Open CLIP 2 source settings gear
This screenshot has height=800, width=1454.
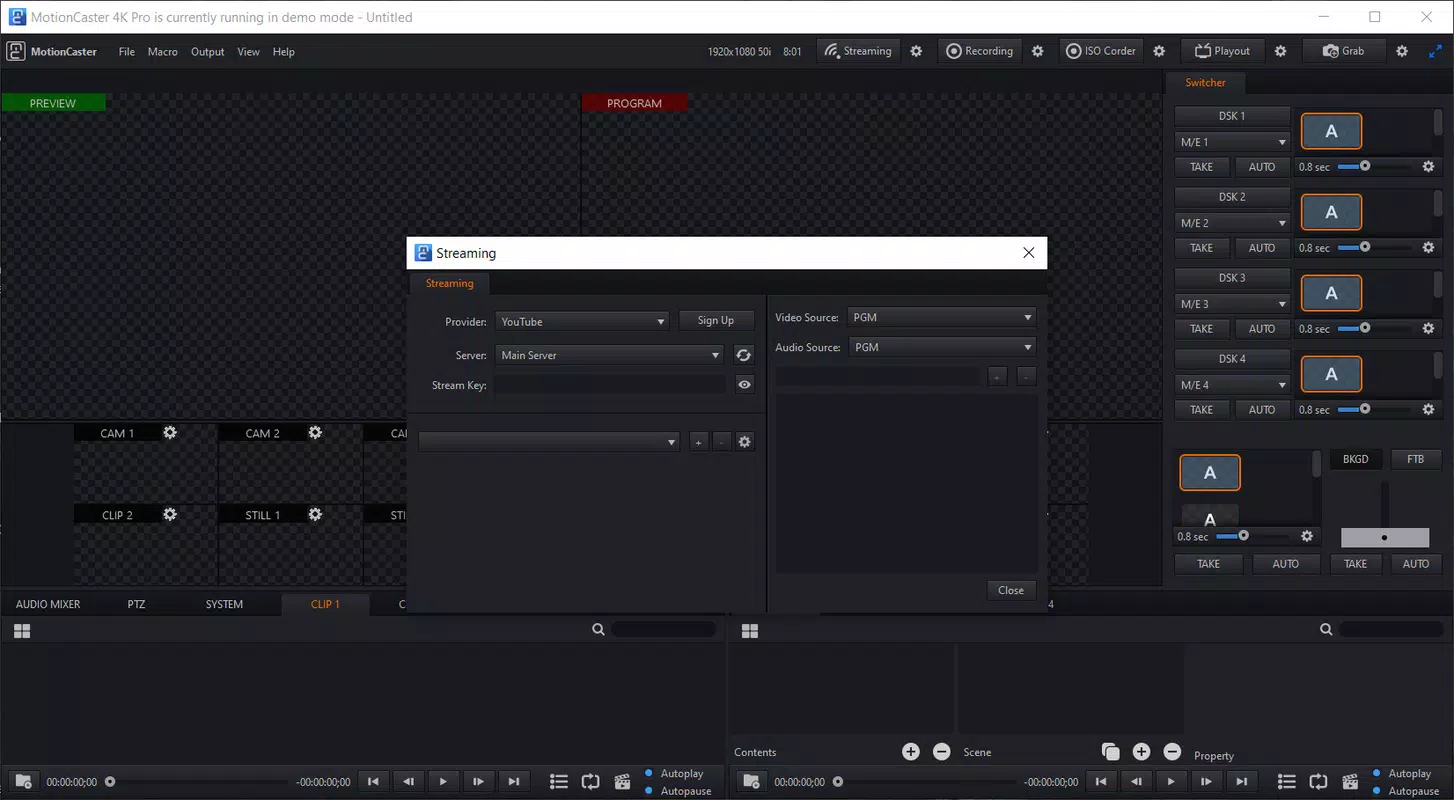click(x=170, y=515)
